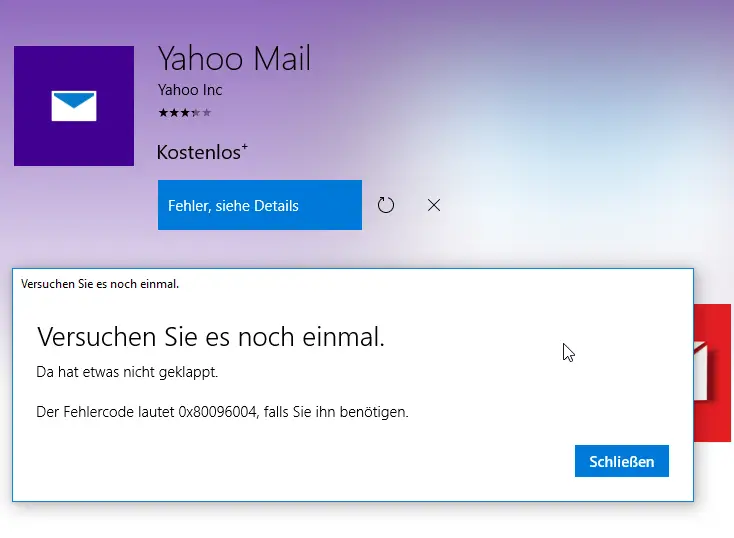Image resolution: width=734 pixels, height=538 pixels.
Task: Select the Yahoo Mail title text
Action: coord(234,59)
